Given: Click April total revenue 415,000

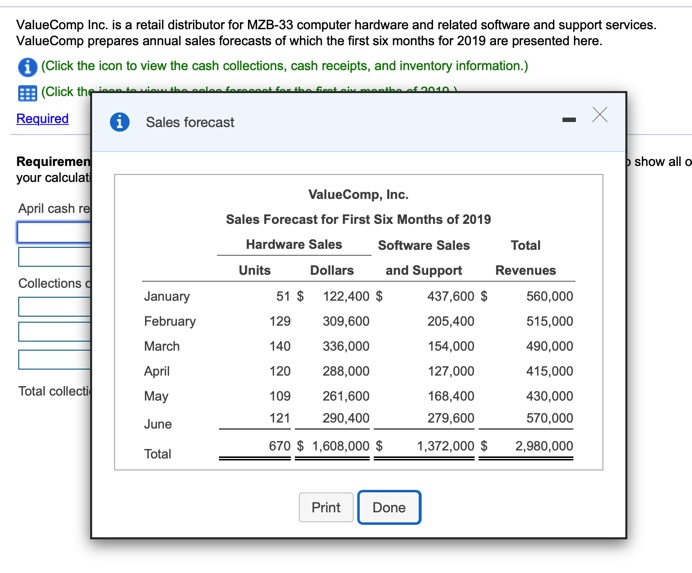Looking at the screenshot, I should click(x=549, y=371).
